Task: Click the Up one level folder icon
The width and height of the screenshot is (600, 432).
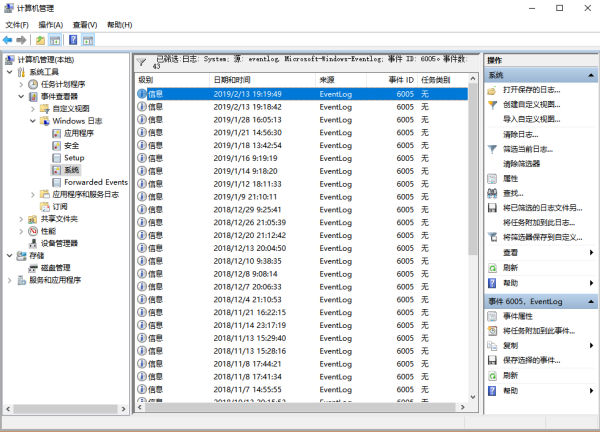Action: click(x=40, y=40)
